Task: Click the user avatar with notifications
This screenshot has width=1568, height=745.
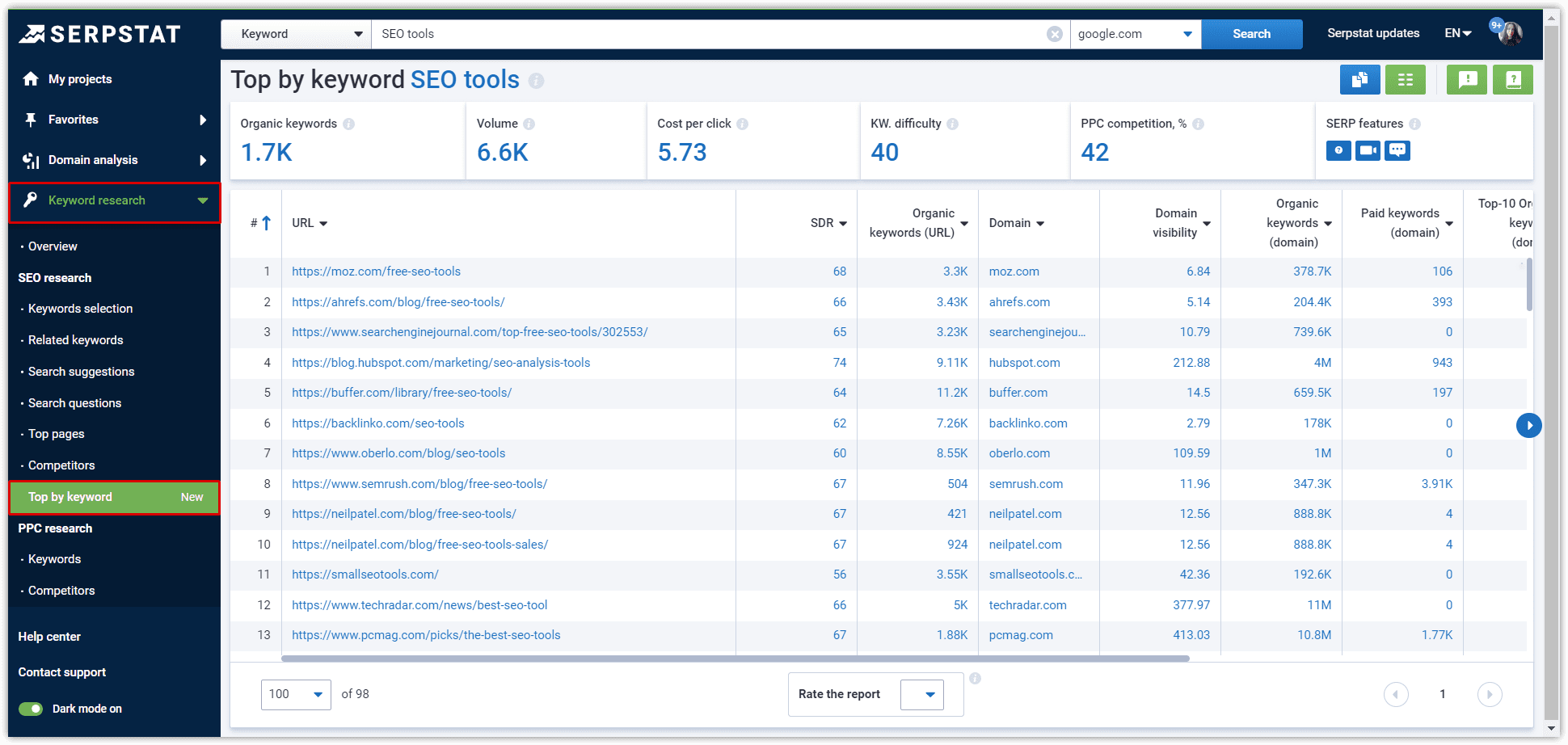Action: tap(1508, 33)
